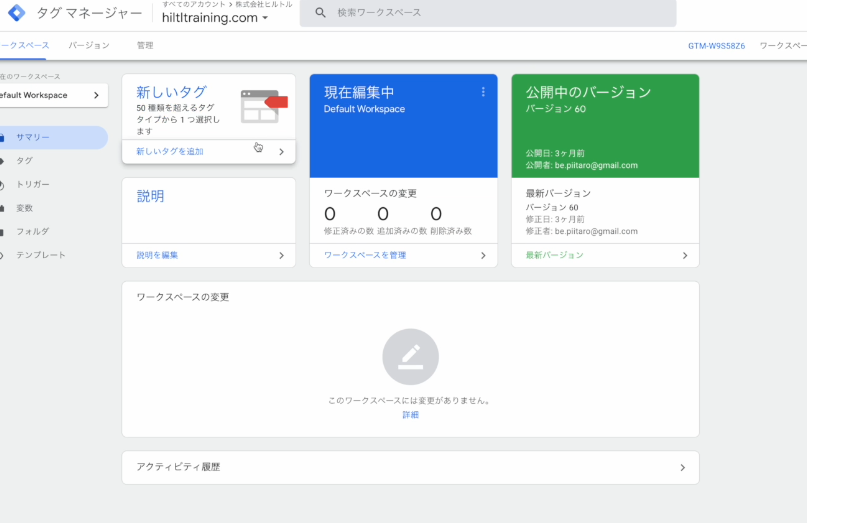
Task: Click the search magnifier icon
Action: (320, 12)
